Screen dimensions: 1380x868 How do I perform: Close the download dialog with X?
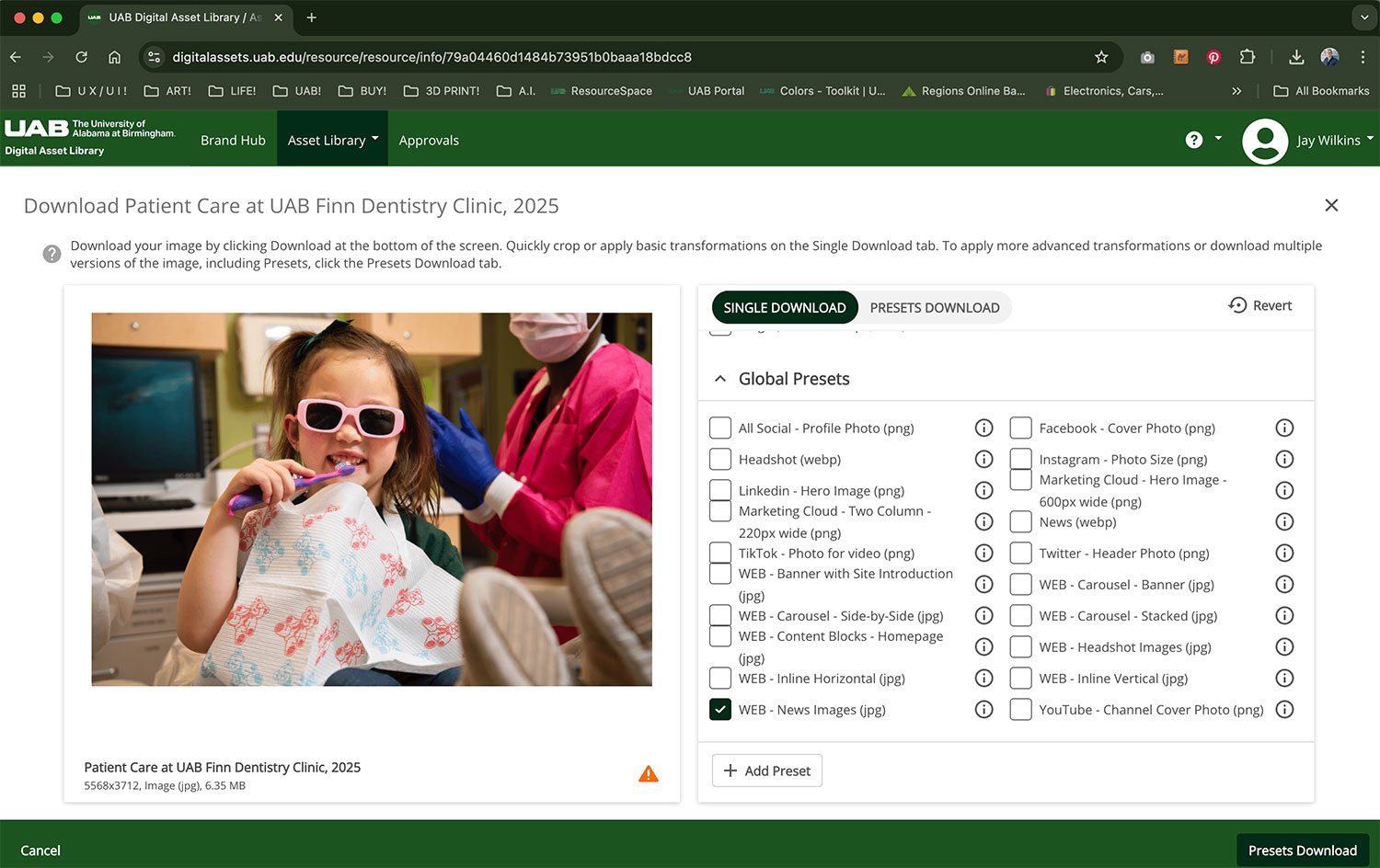[1330, 205]
